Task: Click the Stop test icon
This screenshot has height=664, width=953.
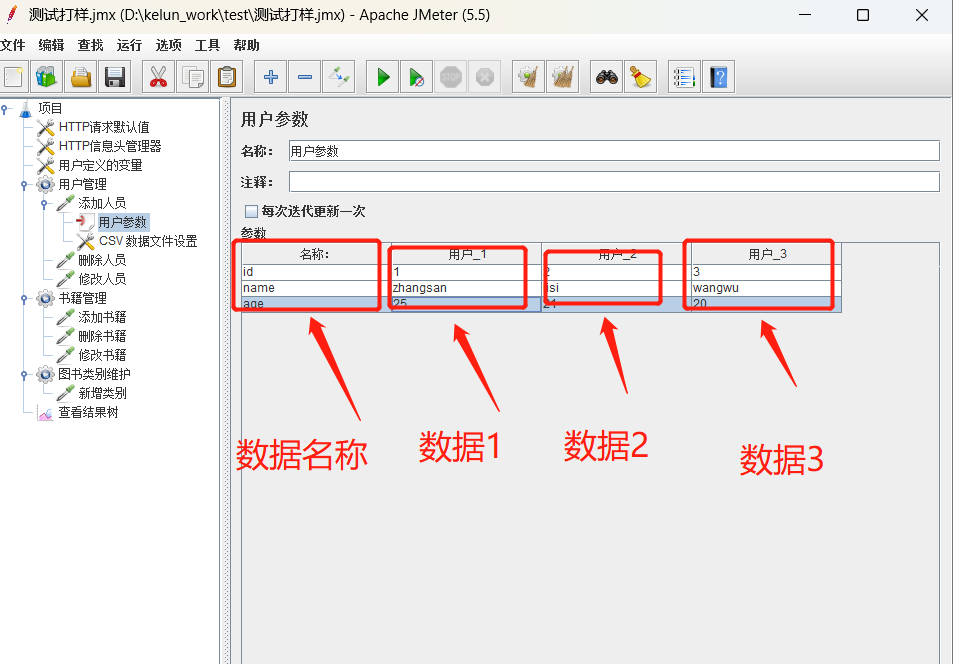Action: click(x=450, y=77)
